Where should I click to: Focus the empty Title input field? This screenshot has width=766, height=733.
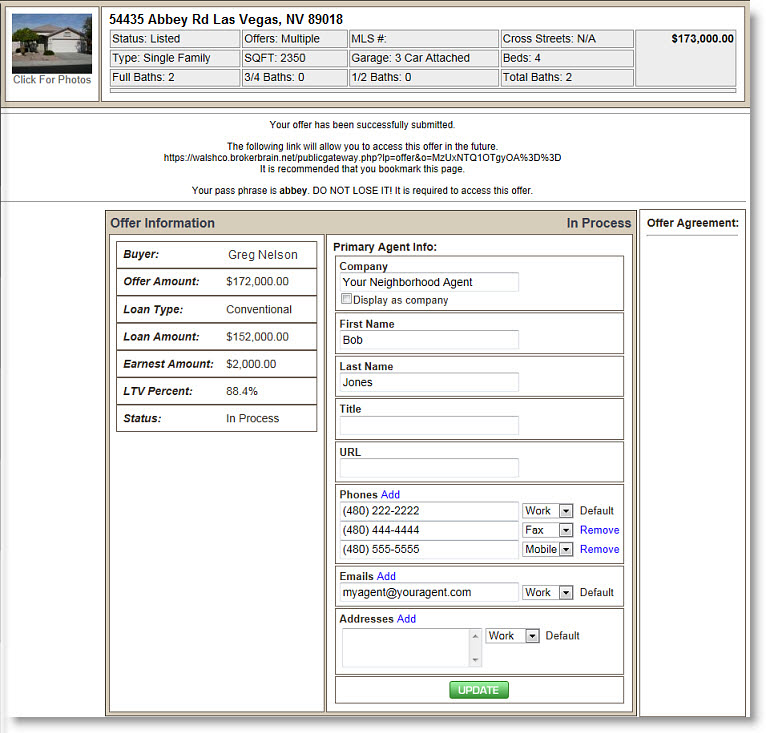pos(429,425)
